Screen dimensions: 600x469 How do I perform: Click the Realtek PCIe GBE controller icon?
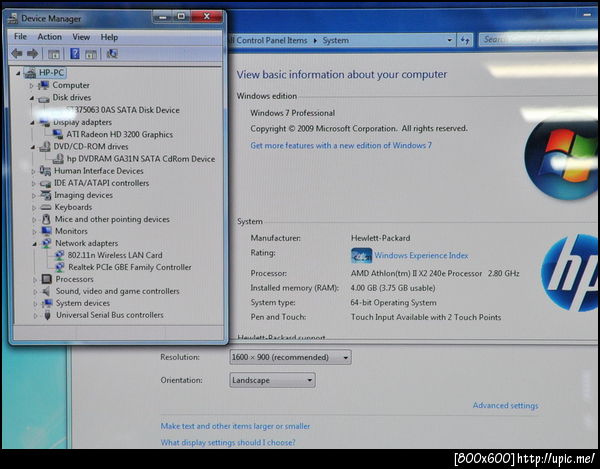click(x=60, y=267)
